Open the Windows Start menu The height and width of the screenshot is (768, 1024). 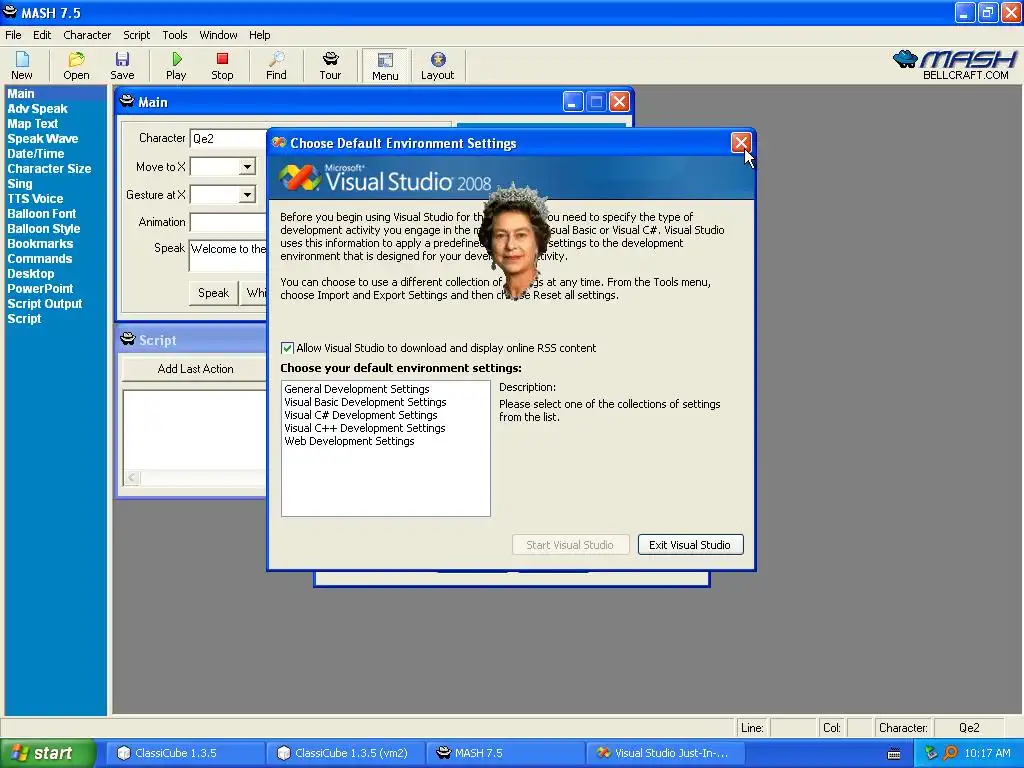click(x=48, y=753)
